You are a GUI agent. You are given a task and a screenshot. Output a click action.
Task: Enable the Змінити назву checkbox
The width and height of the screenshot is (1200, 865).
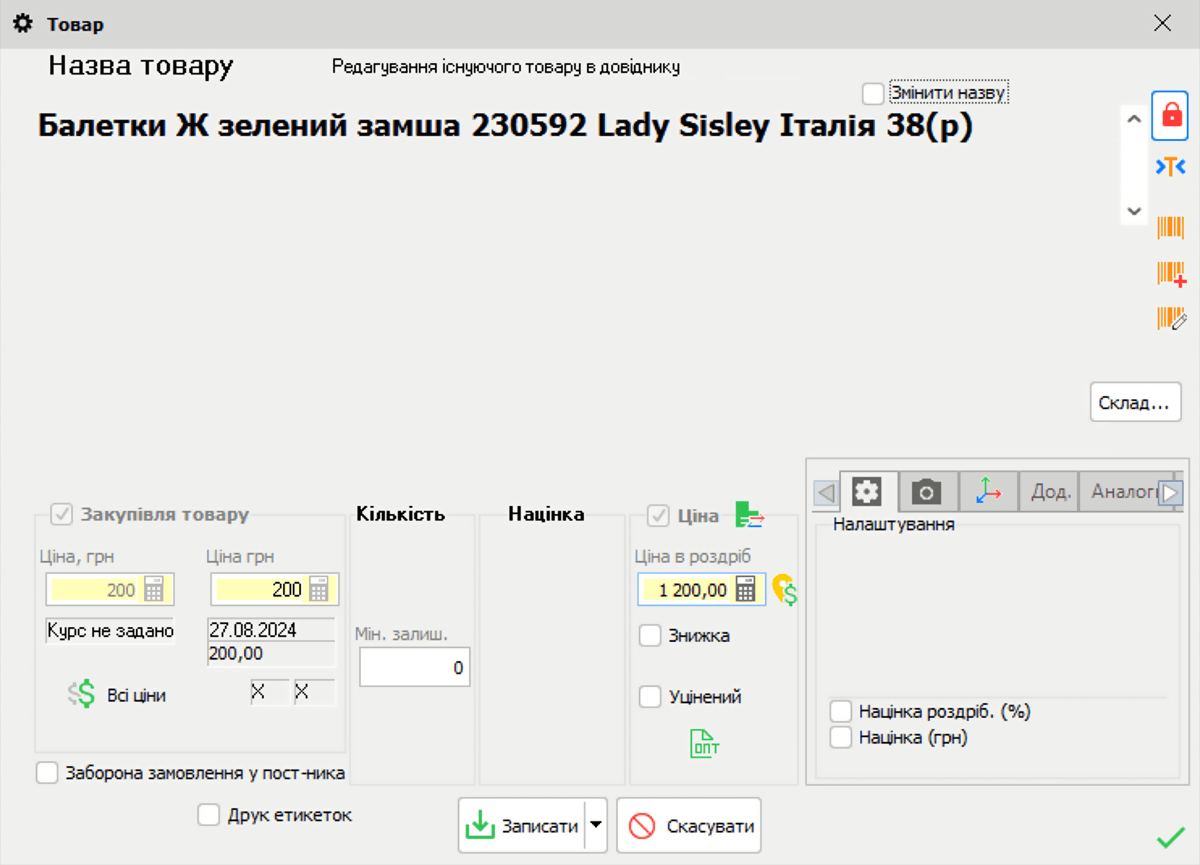873,94
